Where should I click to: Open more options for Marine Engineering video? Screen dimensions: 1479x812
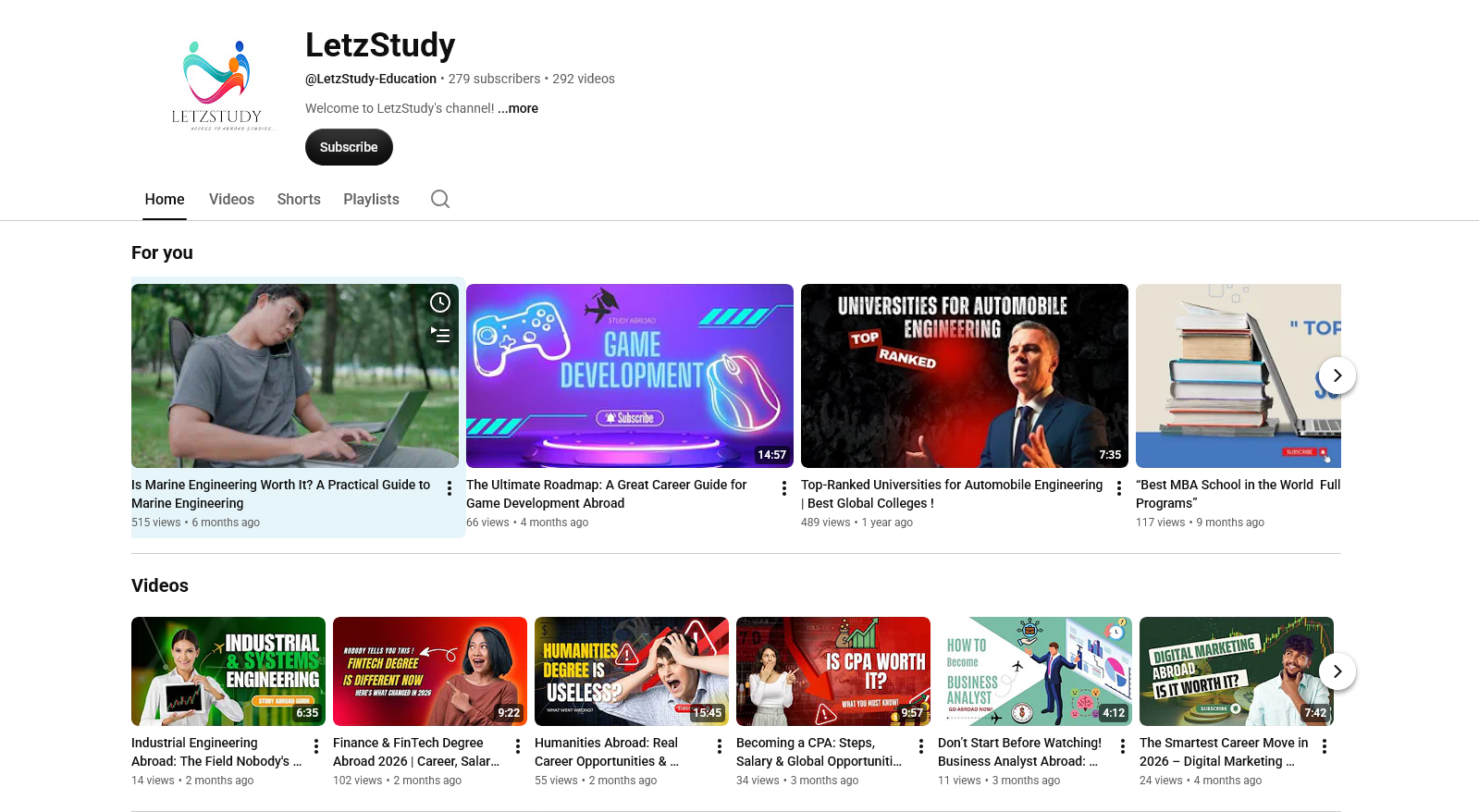tap(450, 488)
